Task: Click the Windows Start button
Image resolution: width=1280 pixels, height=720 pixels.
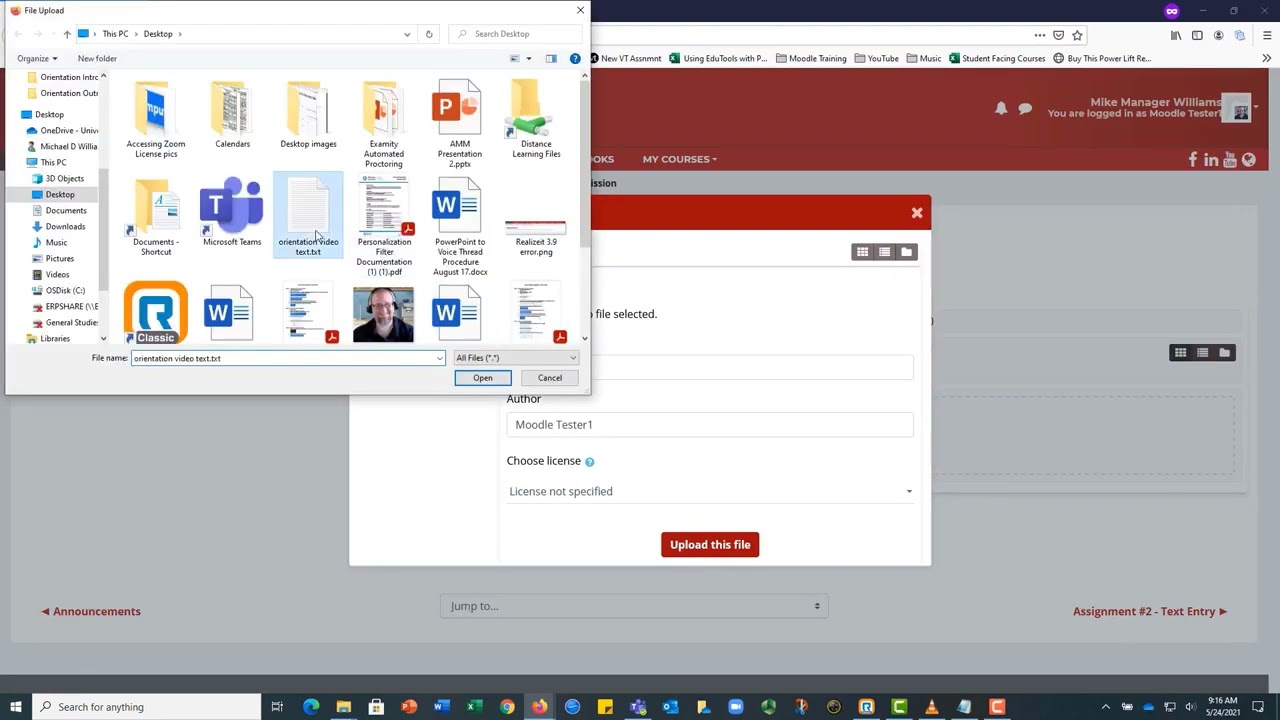Action: (x=15, y=707)
